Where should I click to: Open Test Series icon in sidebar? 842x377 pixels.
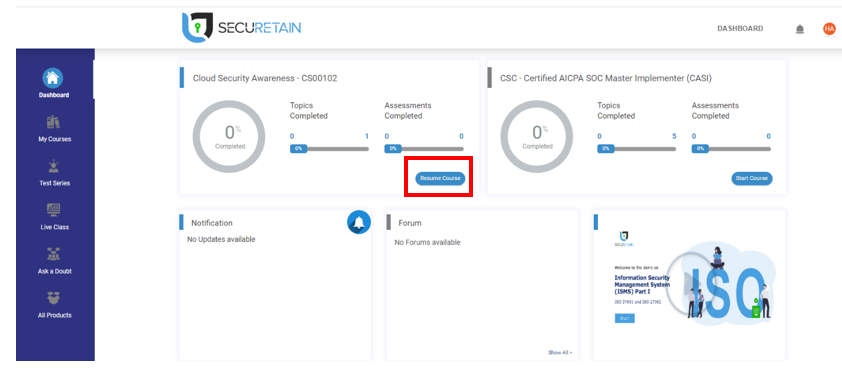coord(54,166)
